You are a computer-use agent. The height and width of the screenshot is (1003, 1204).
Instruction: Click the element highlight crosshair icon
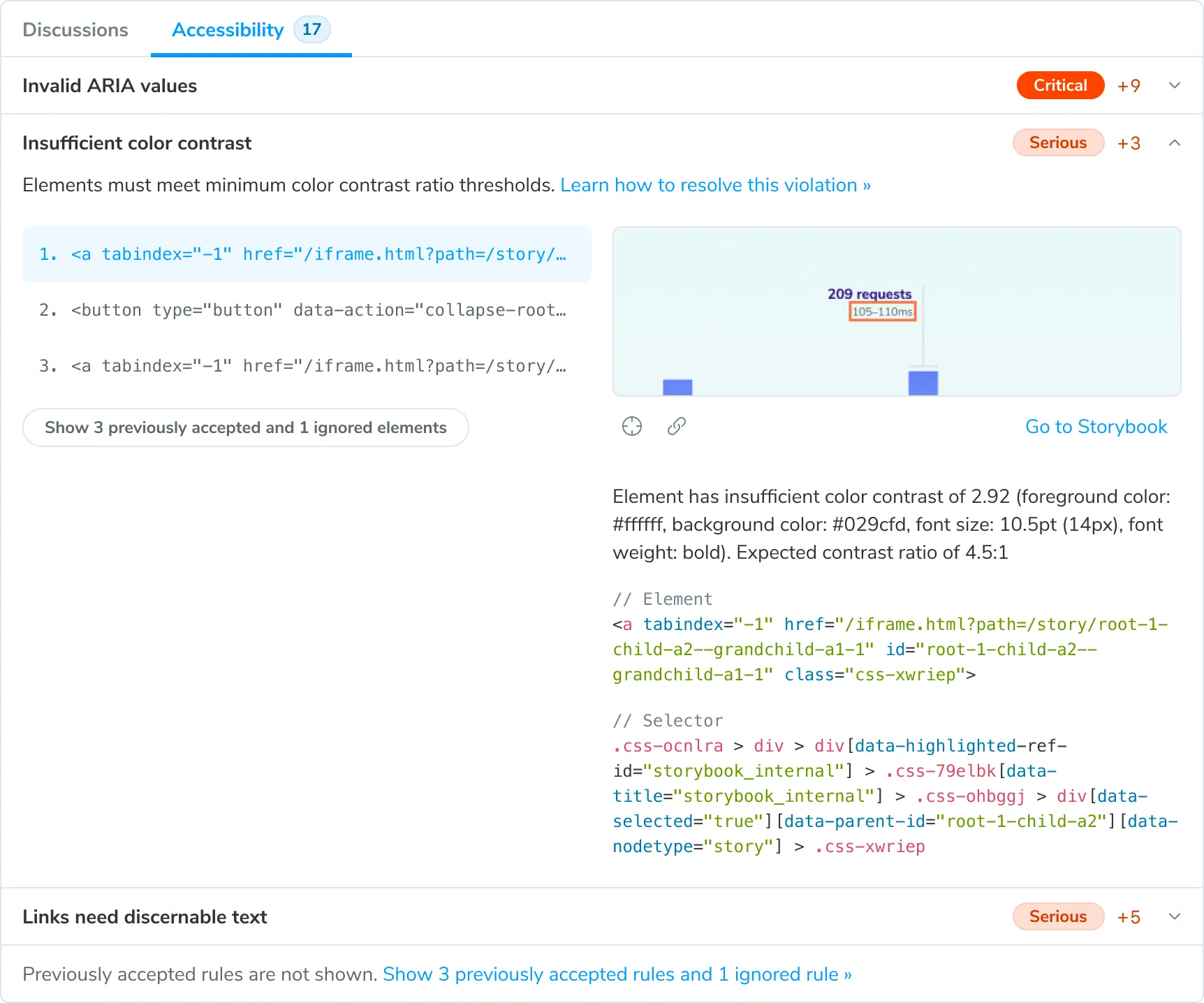[x=631, y=426]
